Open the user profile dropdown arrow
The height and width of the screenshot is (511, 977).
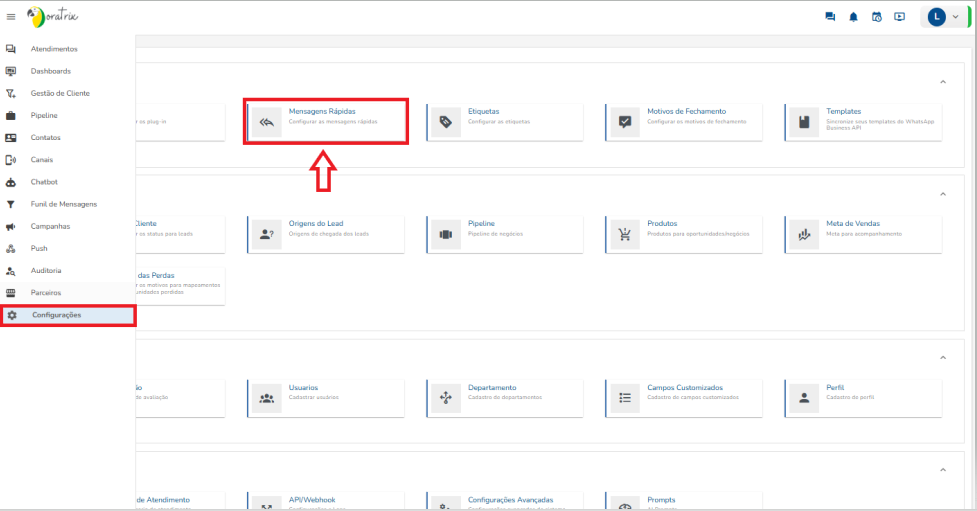955,17
